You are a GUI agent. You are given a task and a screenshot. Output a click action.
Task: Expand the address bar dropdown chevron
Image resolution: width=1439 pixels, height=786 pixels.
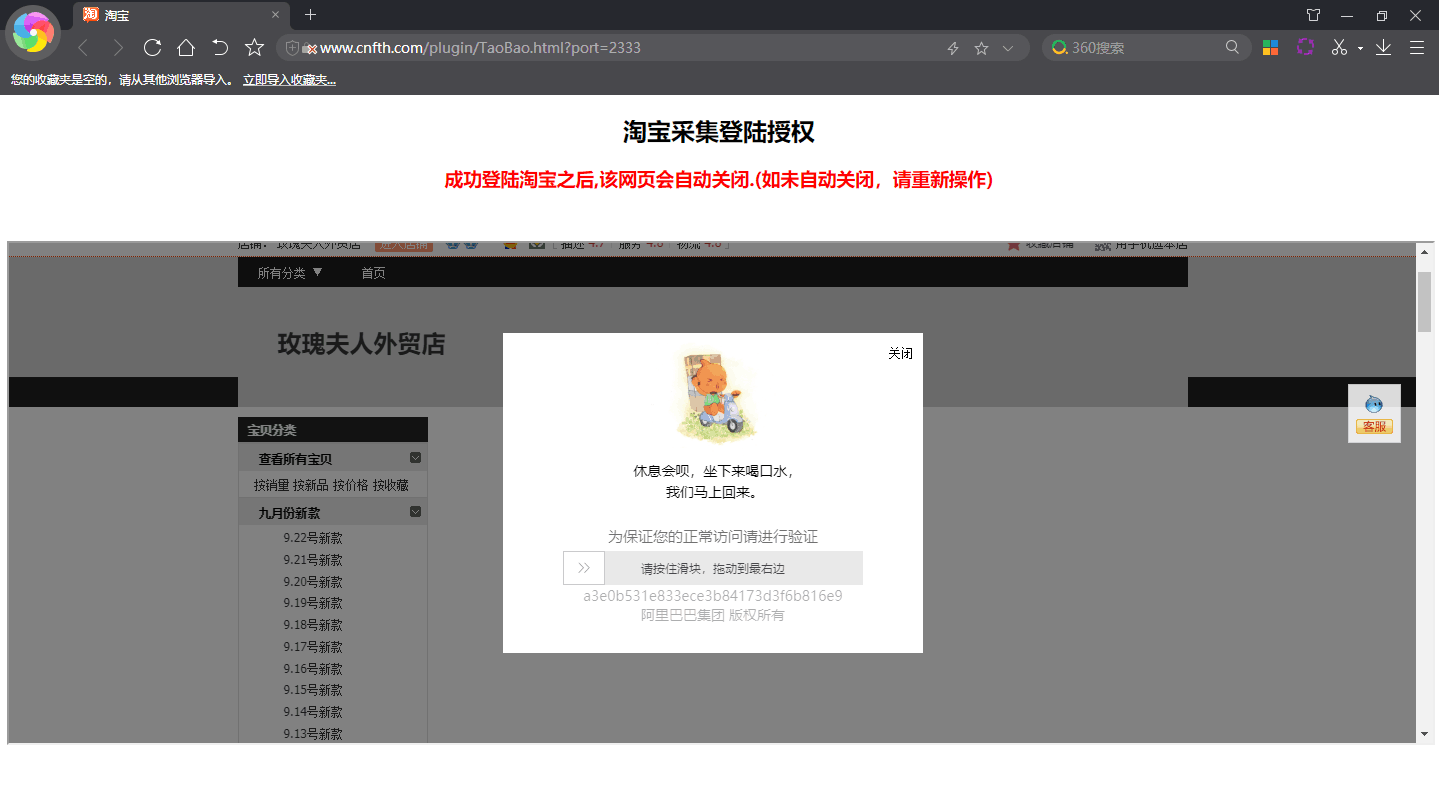click(1008, 48)
